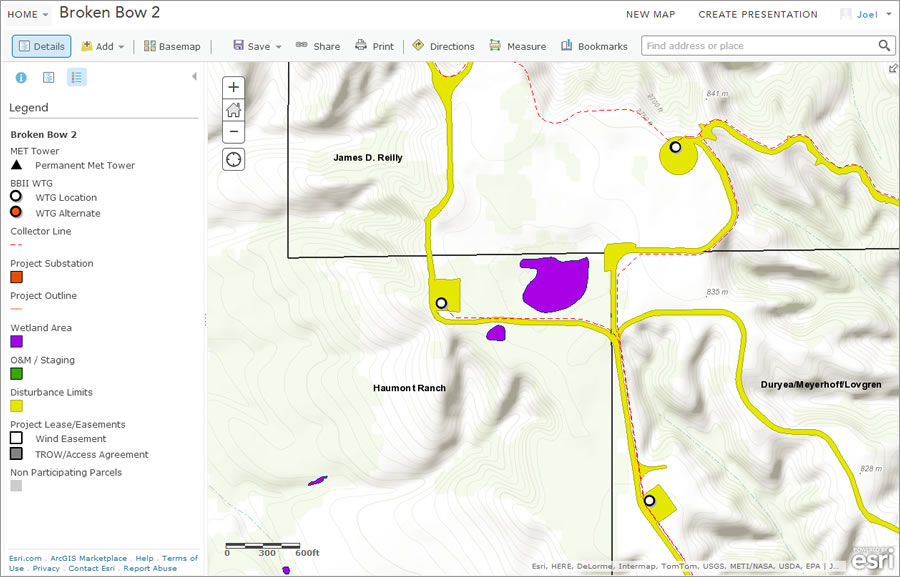Open Esri Terms of Use link

coord(180,558)
